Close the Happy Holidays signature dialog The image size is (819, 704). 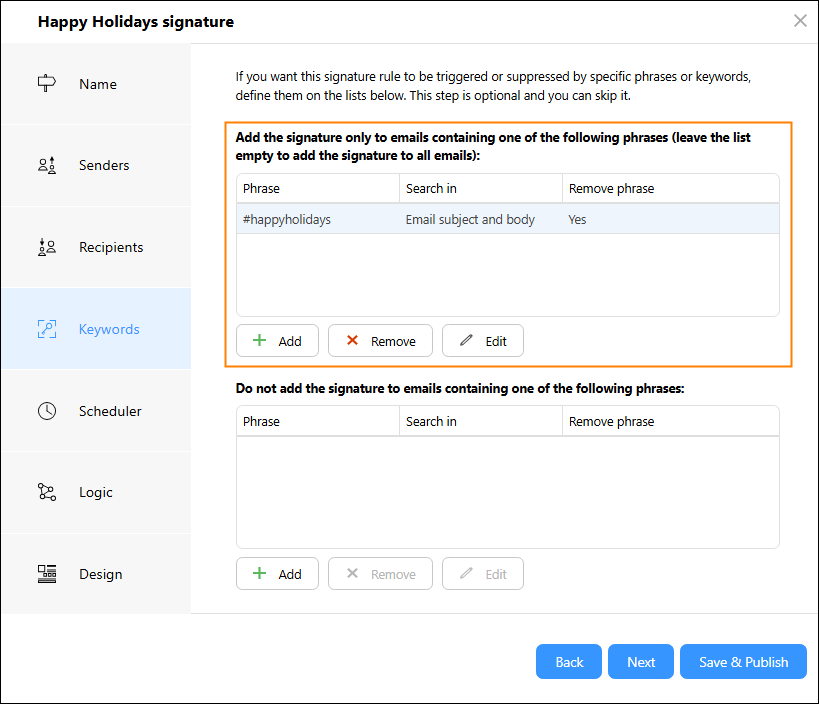coord(800,21)
